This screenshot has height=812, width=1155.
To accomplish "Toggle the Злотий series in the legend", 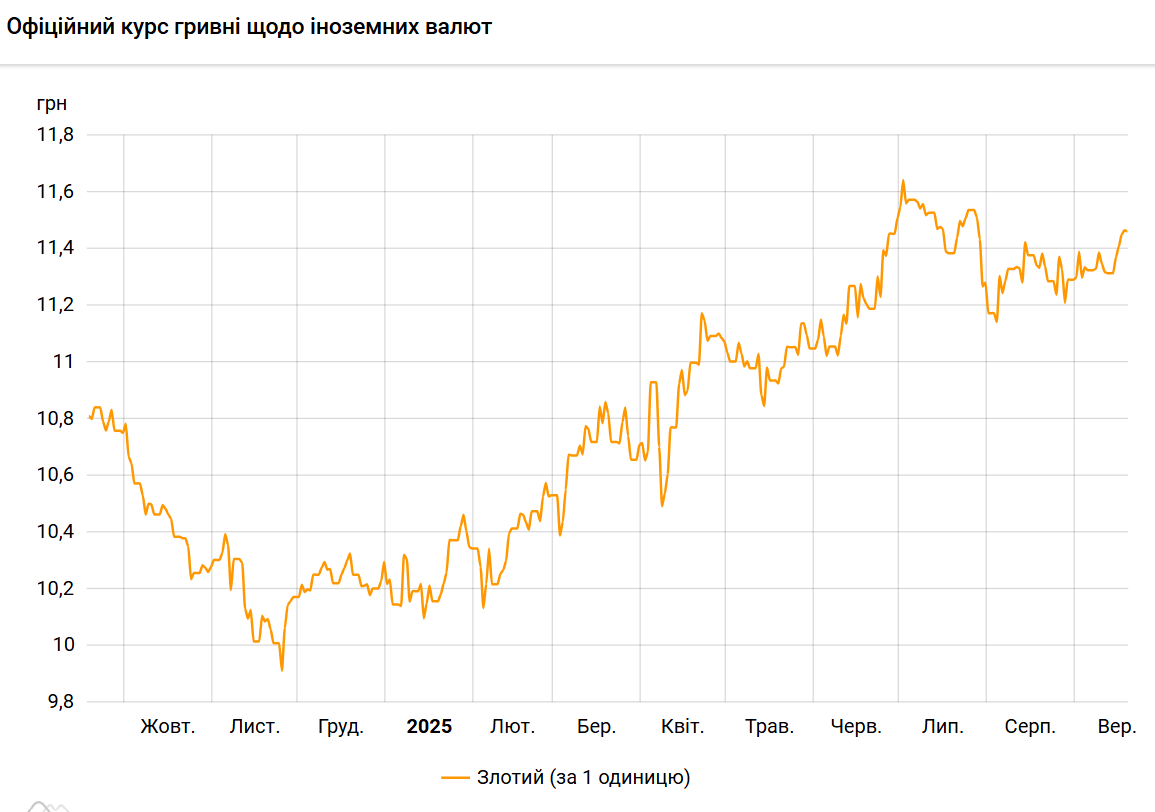I will 583,777.
